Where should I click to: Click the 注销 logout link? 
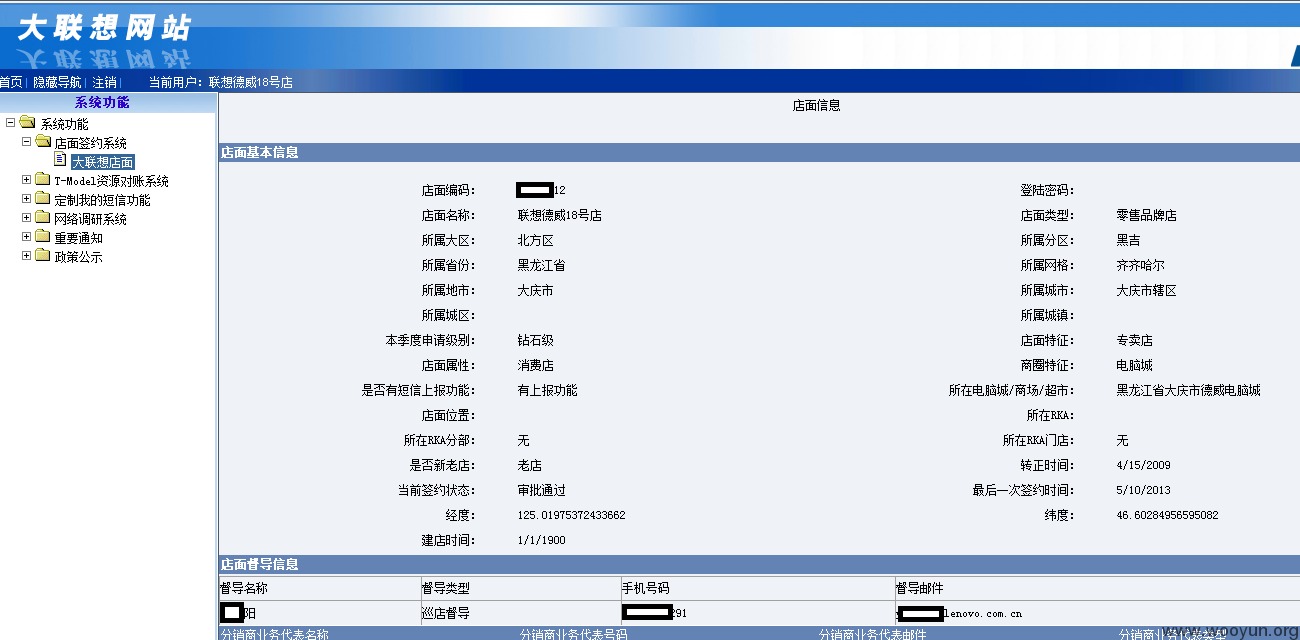pos(105,82)
